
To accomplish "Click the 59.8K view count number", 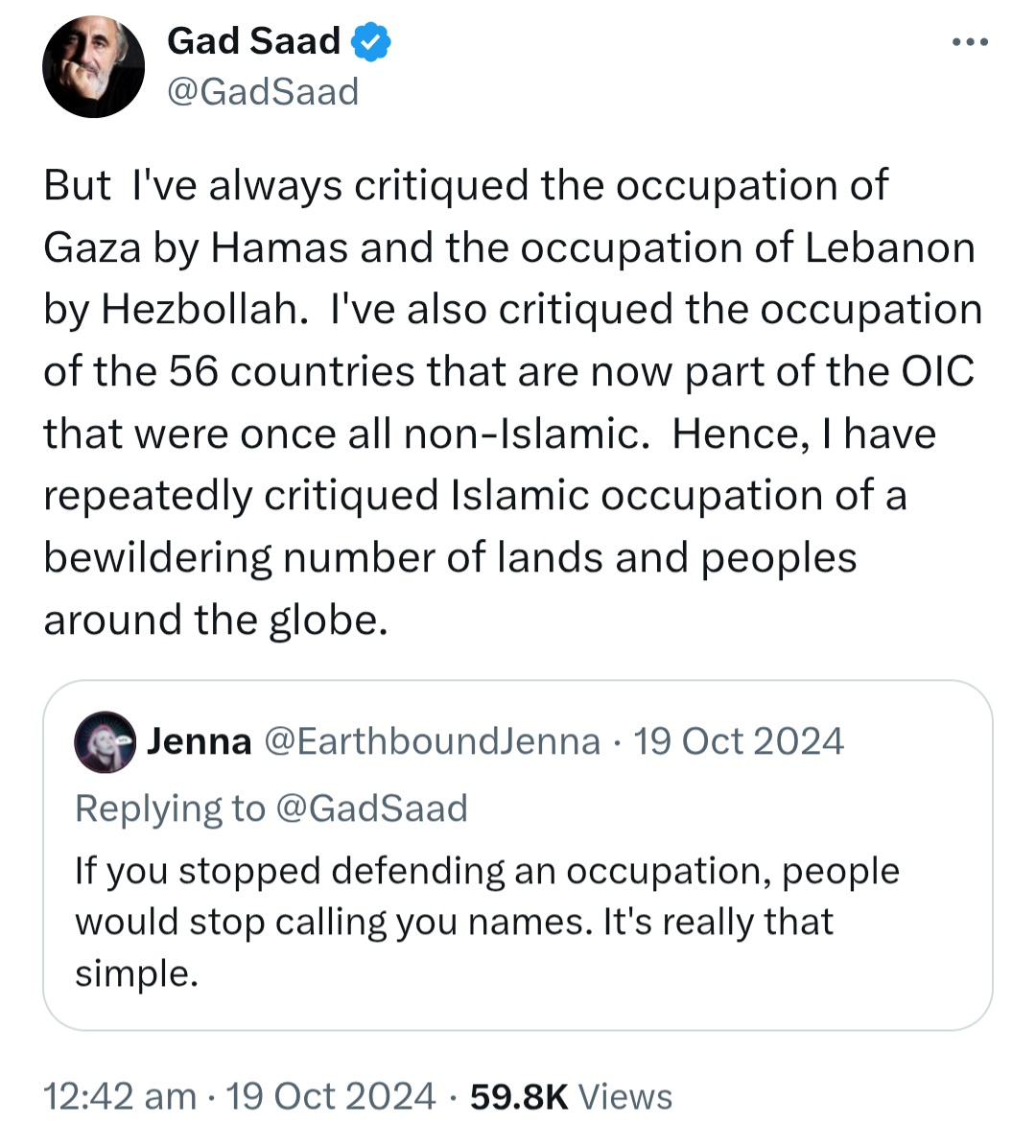I will tap(519, 1096).
